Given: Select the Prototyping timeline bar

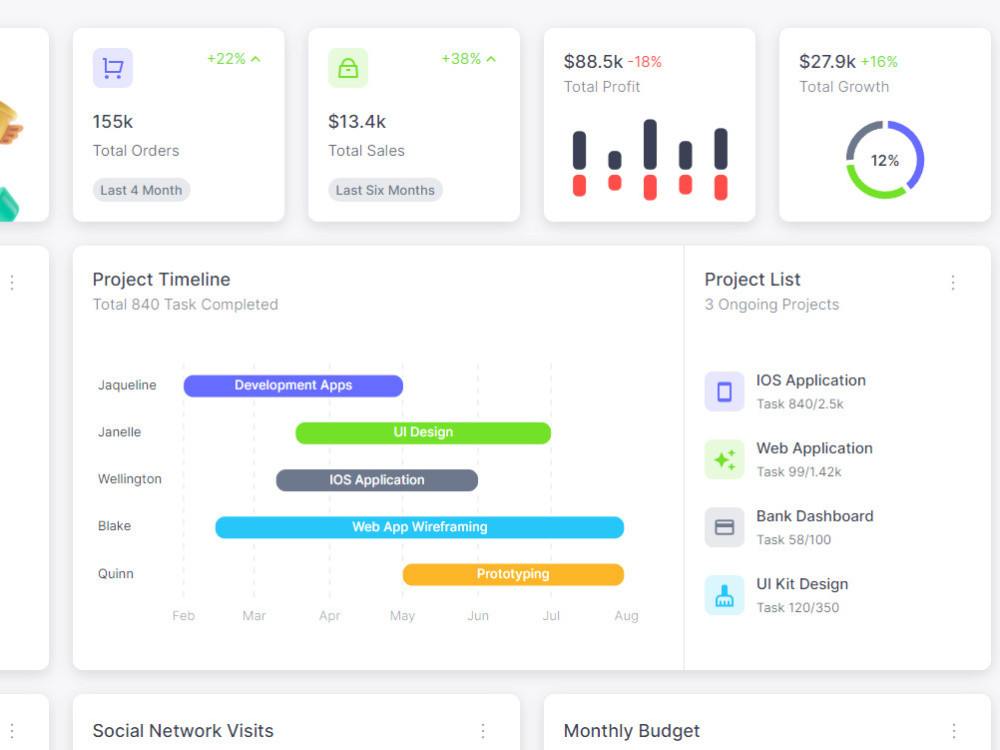Looking at the screenshot, I should (x=513, y=575).
